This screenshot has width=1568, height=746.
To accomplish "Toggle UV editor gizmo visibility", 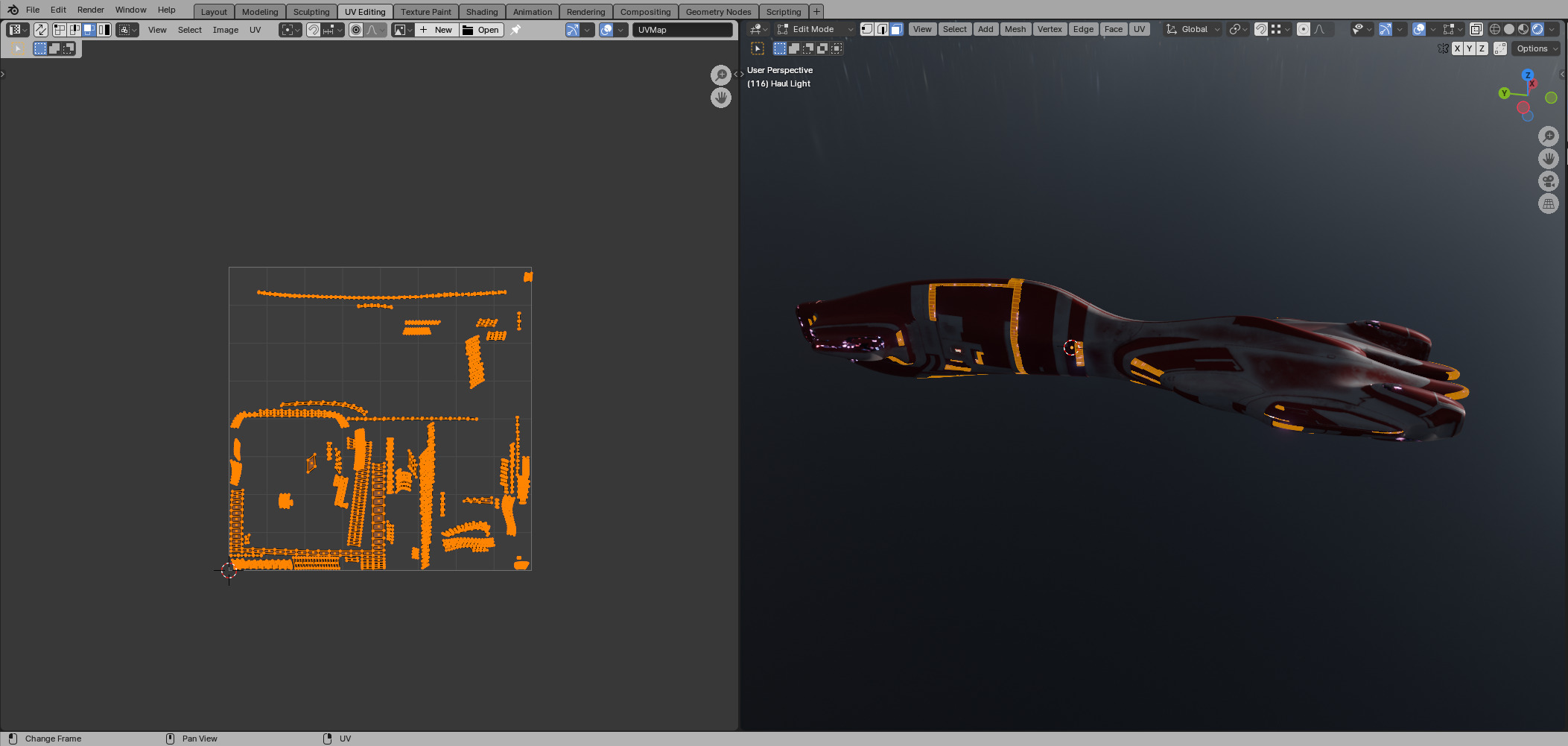I will pyautogui.click(x=572, y=30).
